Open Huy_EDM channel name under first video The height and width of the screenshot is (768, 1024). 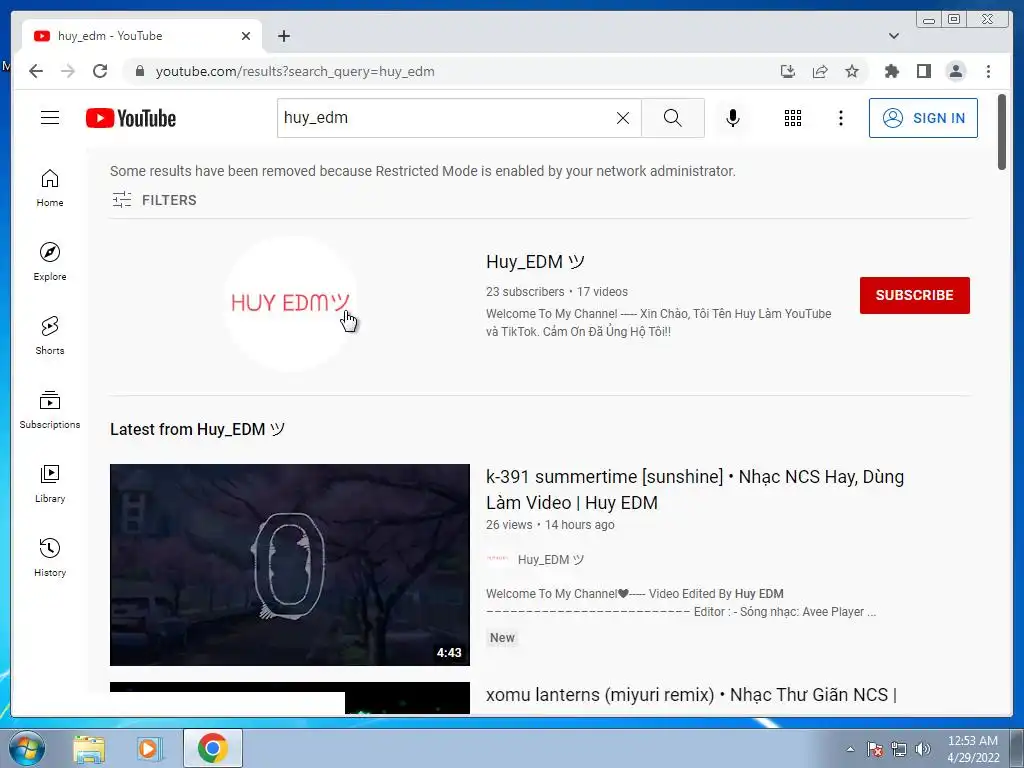551,560
